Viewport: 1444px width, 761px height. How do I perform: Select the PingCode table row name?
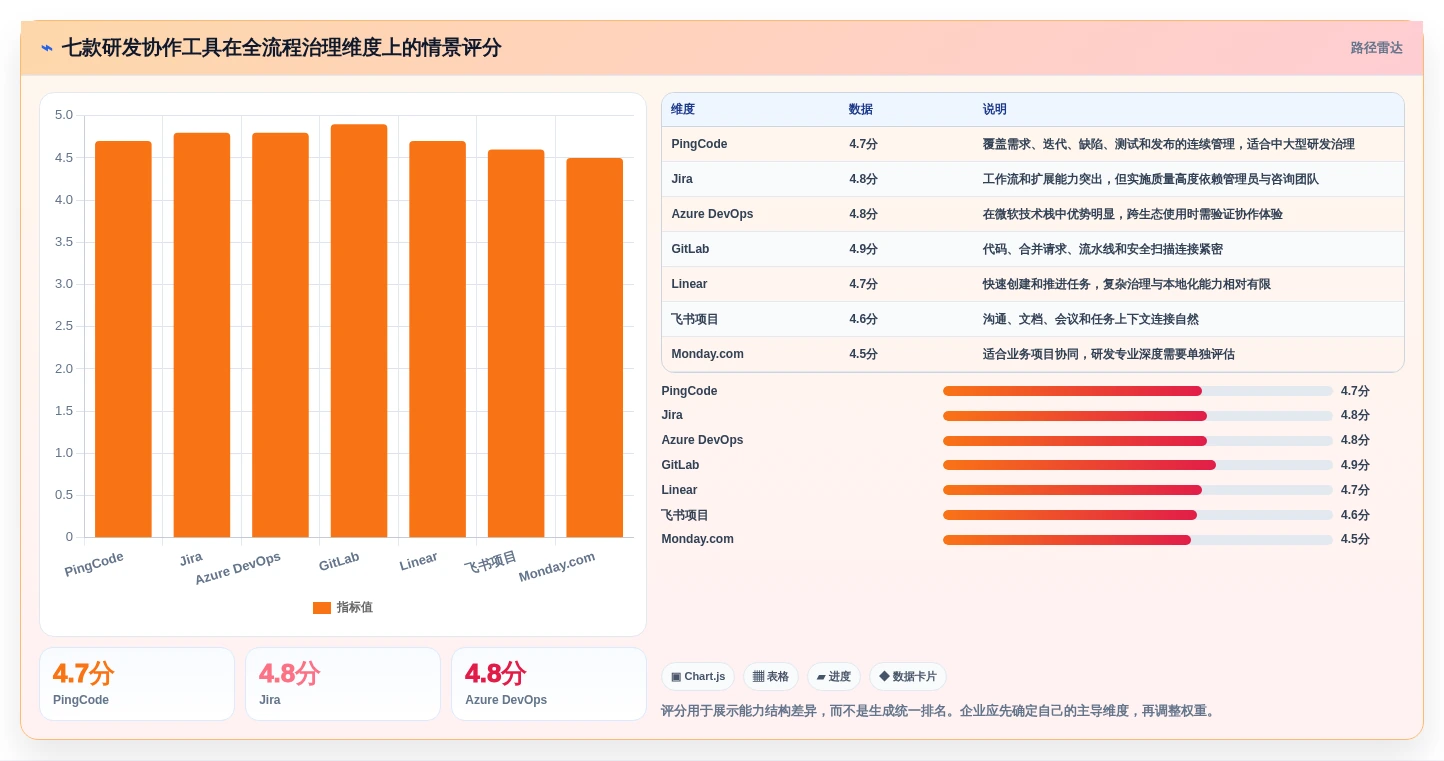click(x=699, y=144)
